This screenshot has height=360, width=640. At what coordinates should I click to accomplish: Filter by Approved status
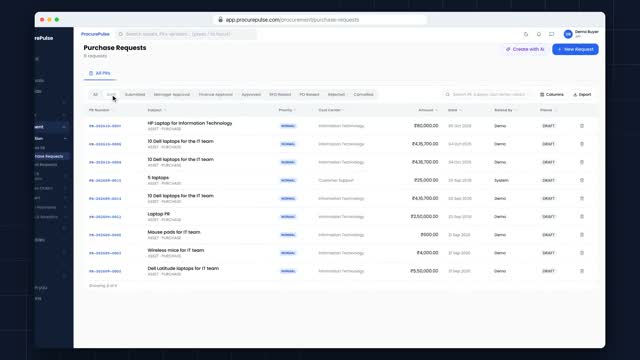[x=251, y=95]
